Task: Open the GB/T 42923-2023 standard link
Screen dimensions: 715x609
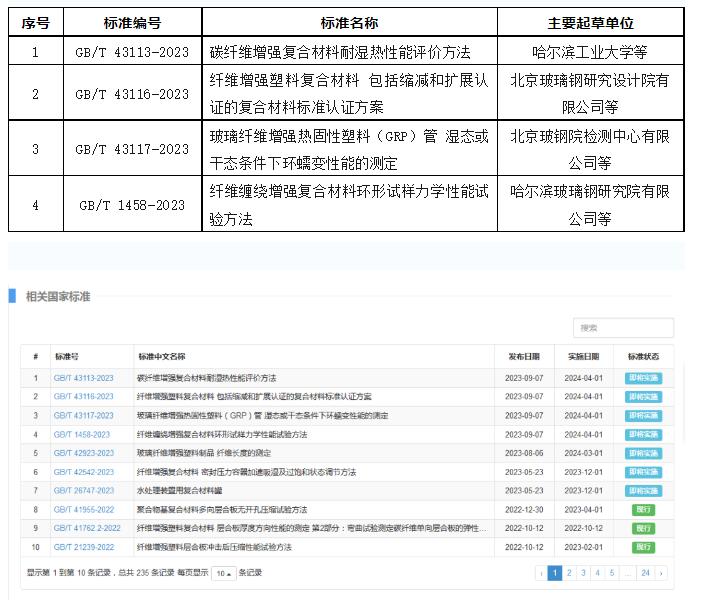Action: [x=84, y=453]
